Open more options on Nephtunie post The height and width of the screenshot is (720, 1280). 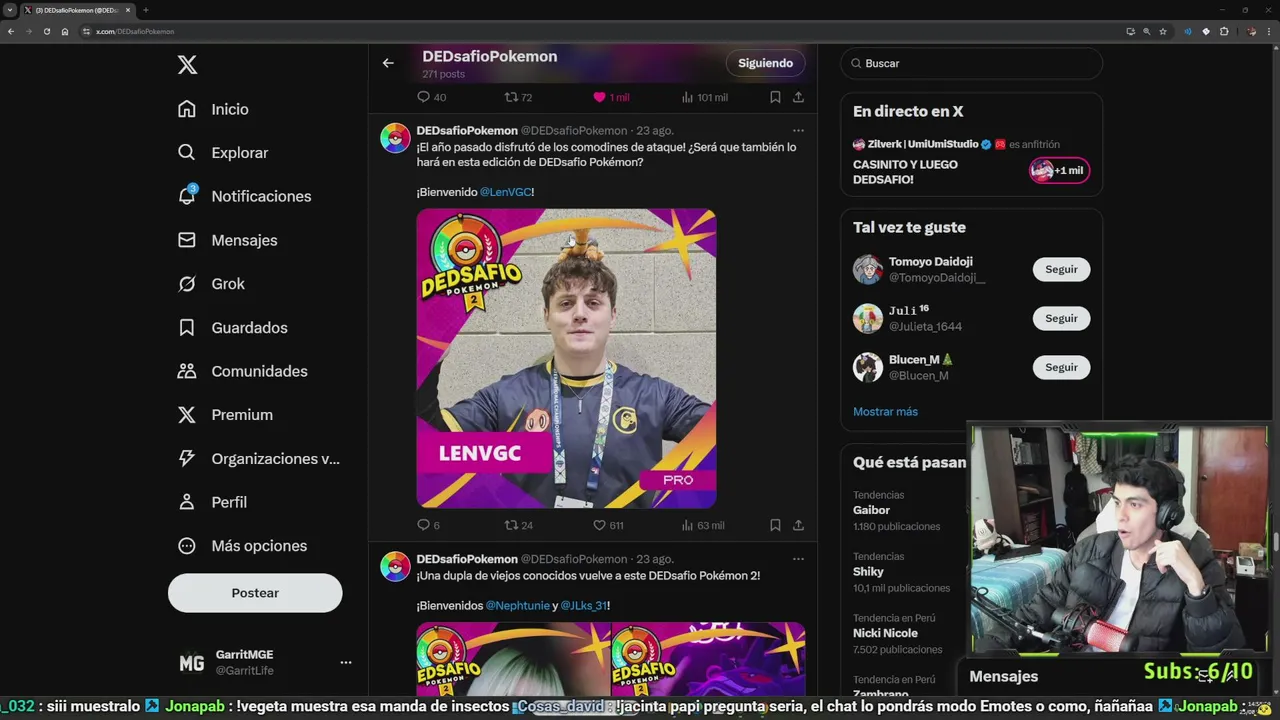798,559
